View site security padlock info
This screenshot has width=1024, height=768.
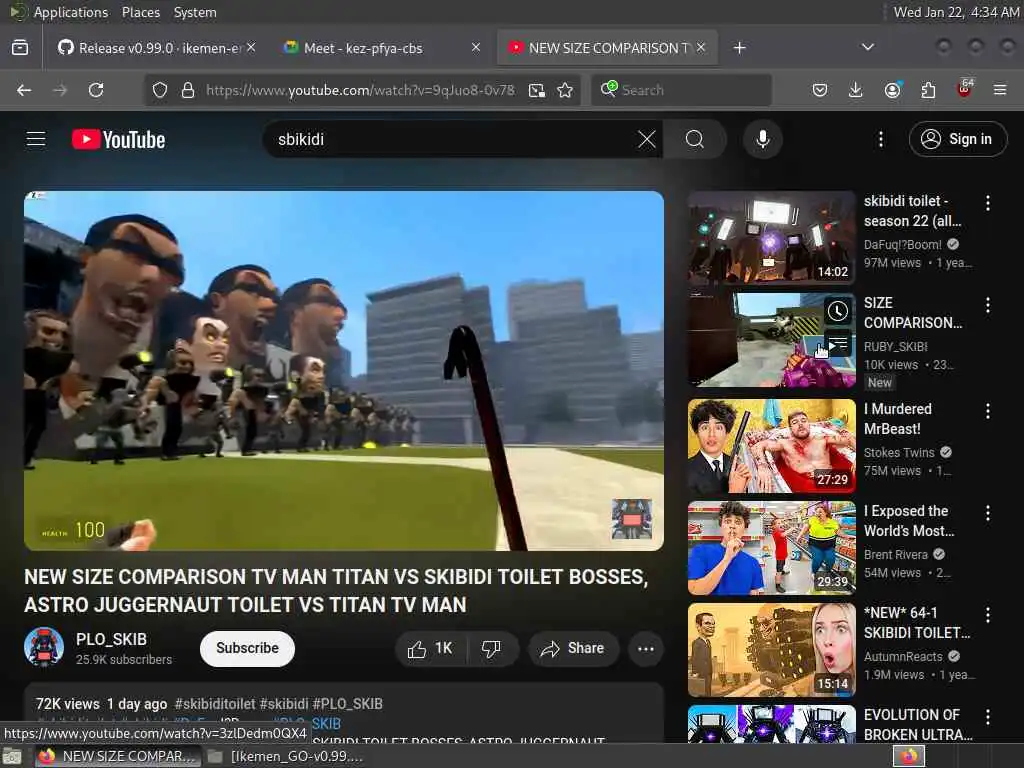pos(188,90)
